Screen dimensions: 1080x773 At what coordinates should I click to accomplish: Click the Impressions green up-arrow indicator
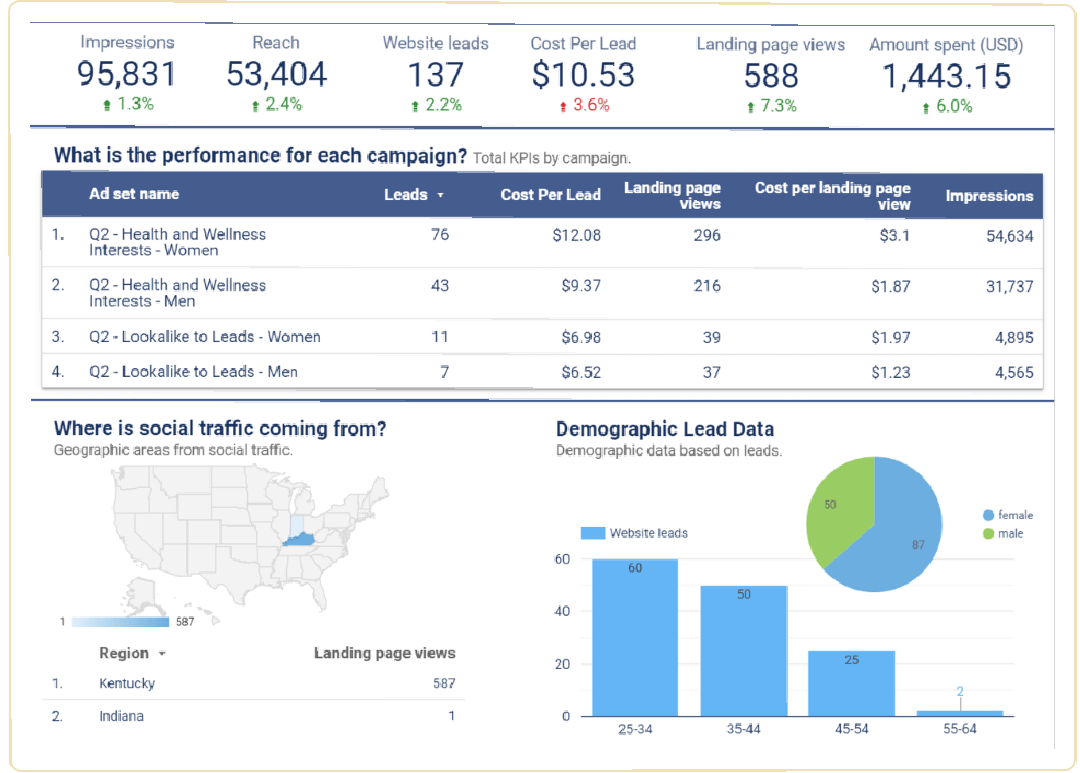coord(106,104)
